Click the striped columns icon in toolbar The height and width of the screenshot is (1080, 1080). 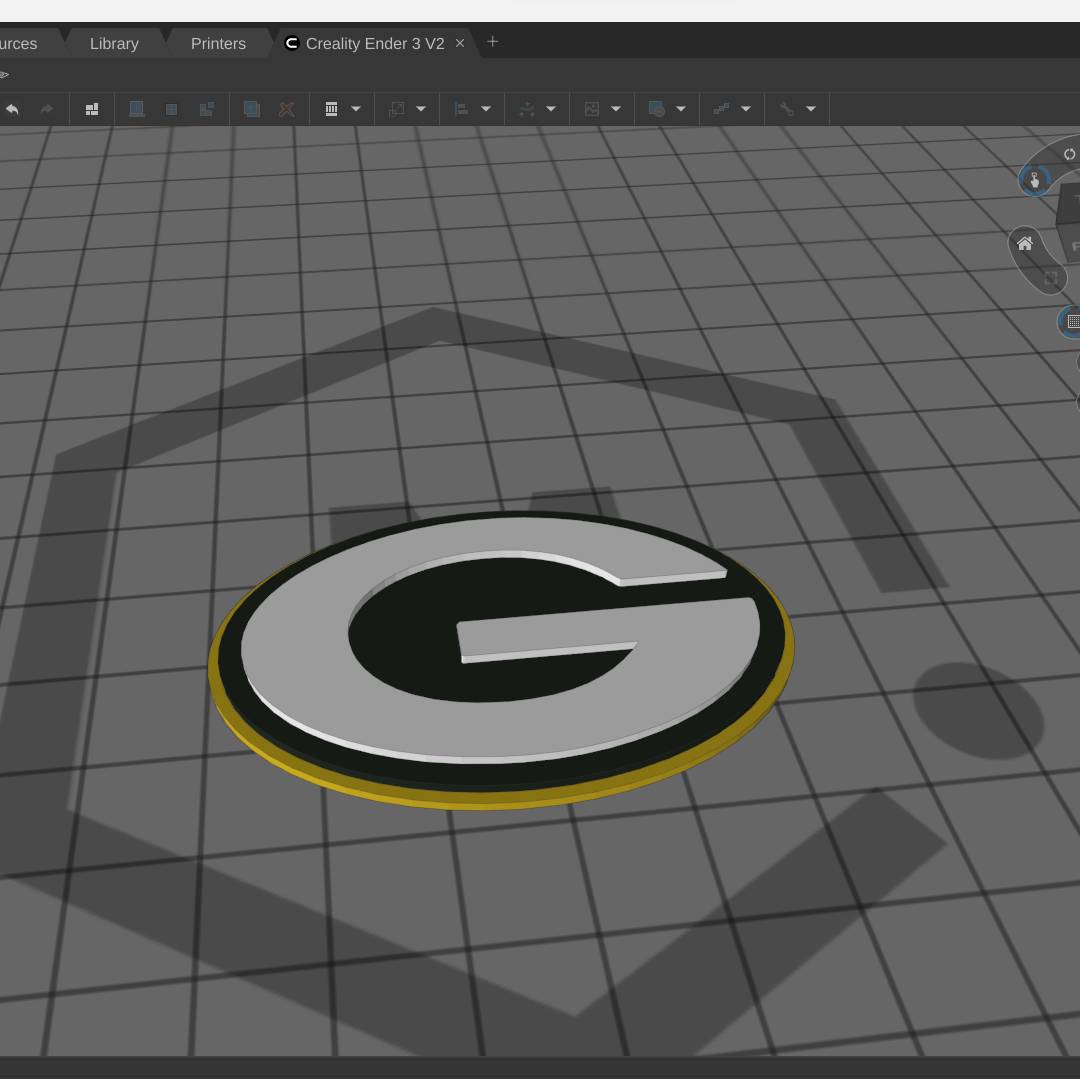(331, 109)
